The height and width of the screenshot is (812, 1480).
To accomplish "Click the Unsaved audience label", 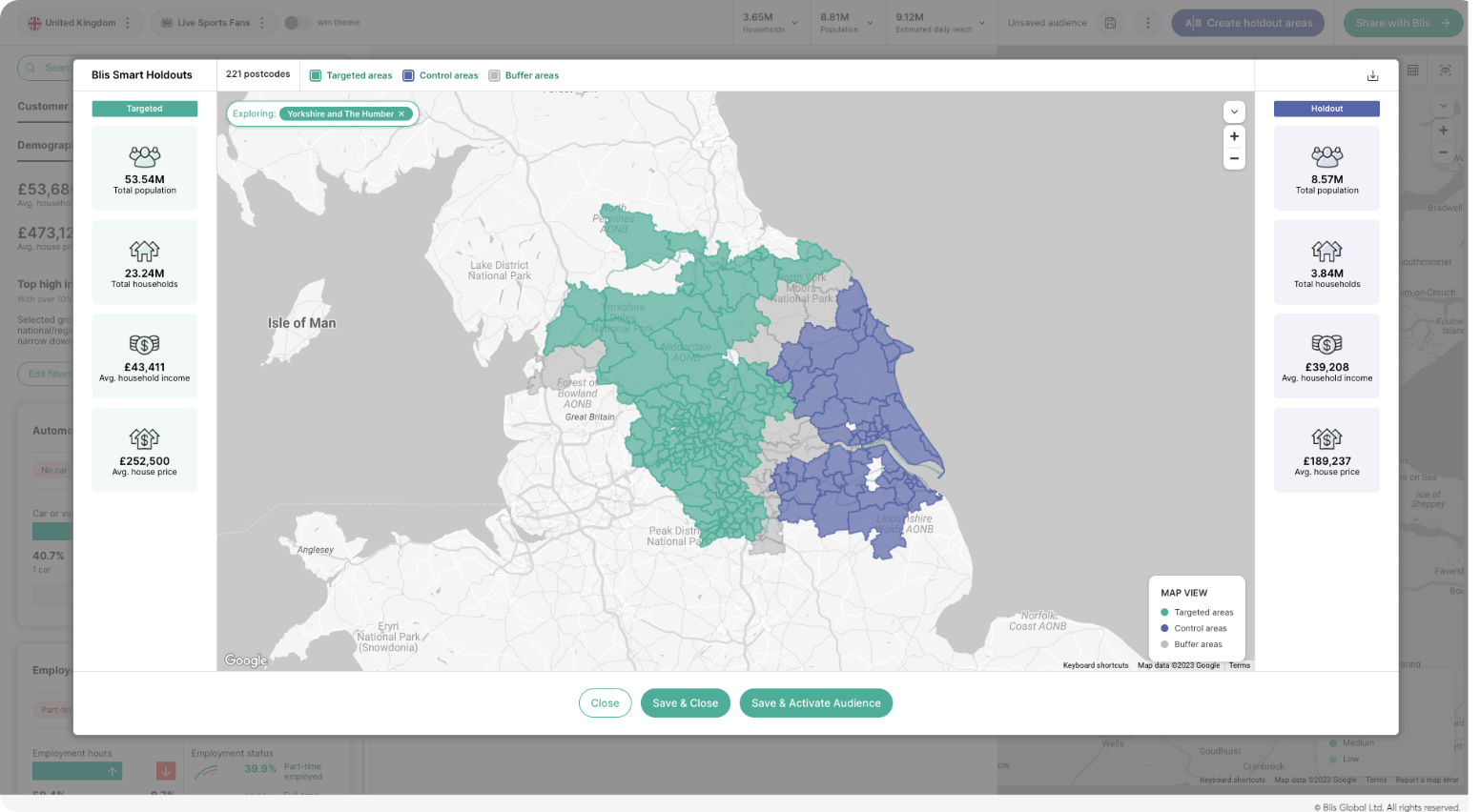I will click(1047, 23).
